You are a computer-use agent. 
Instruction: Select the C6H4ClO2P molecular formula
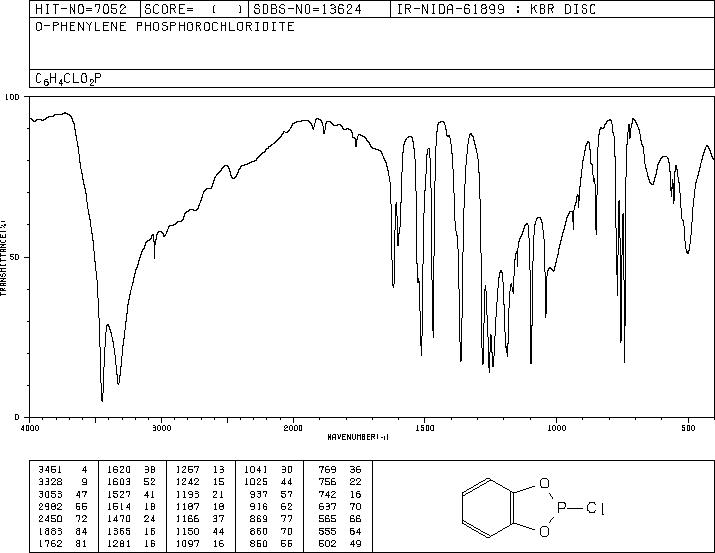click(x=68, y=79)
